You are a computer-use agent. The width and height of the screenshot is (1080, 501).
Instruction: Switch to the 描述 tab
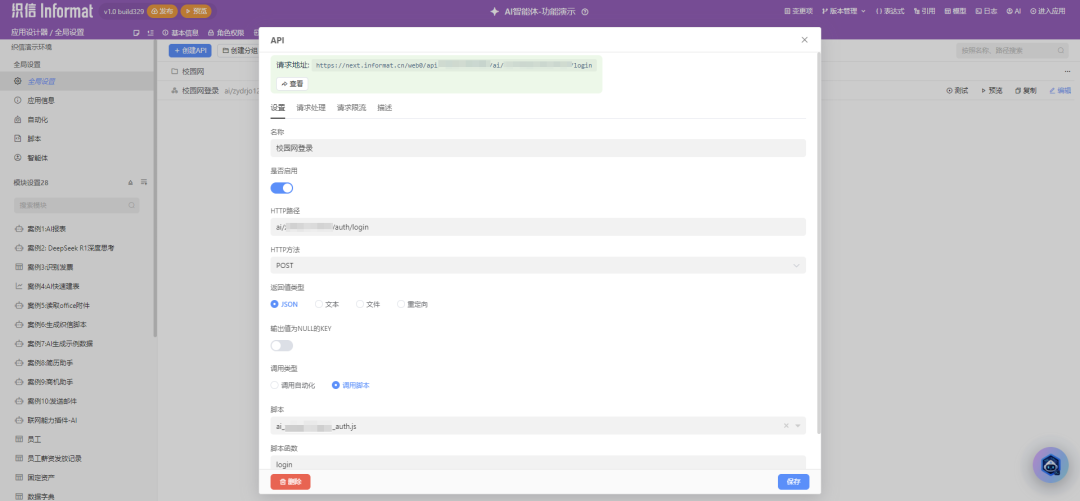[384, 108]
